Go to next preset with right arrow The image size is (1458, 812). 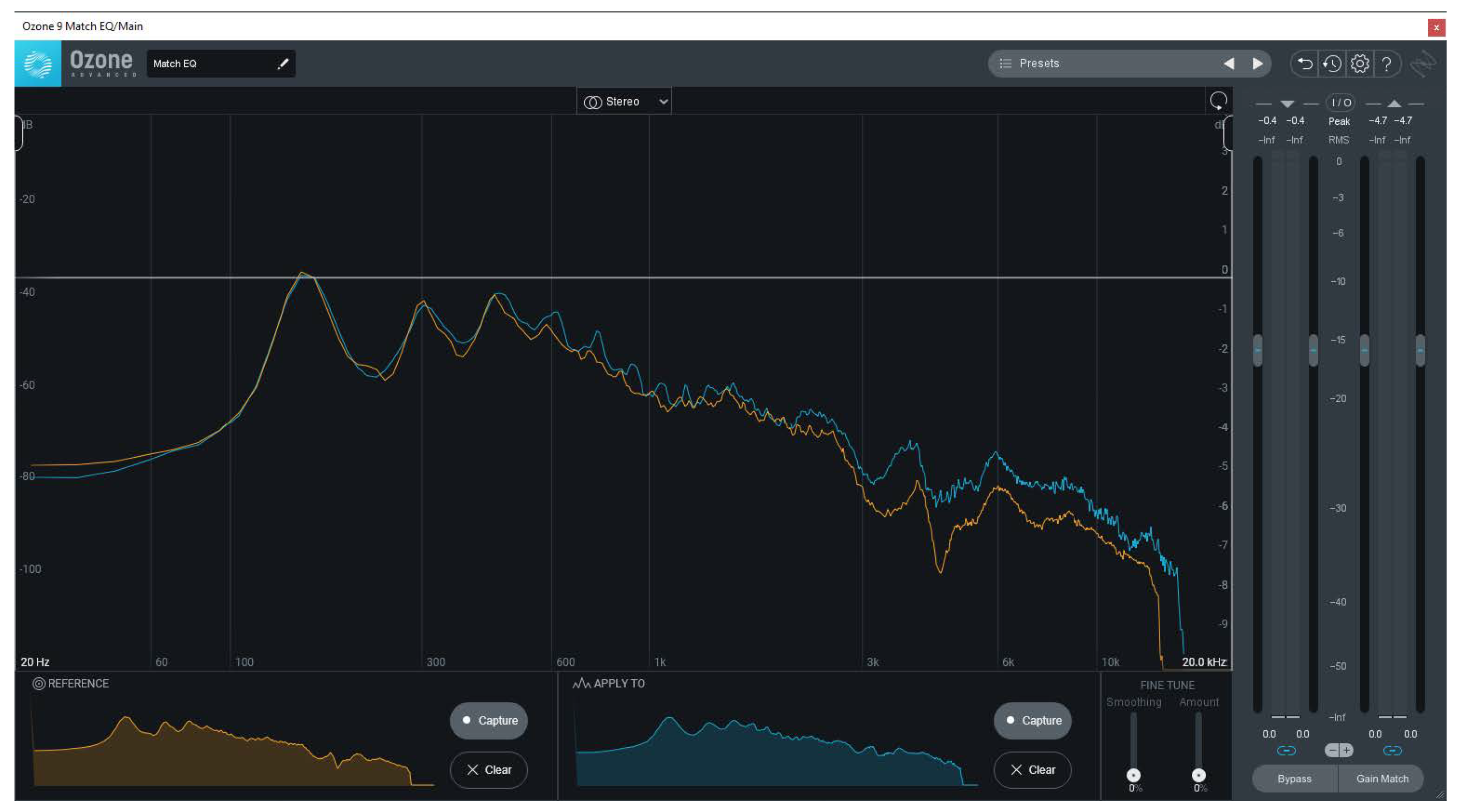coord(1258,63)
